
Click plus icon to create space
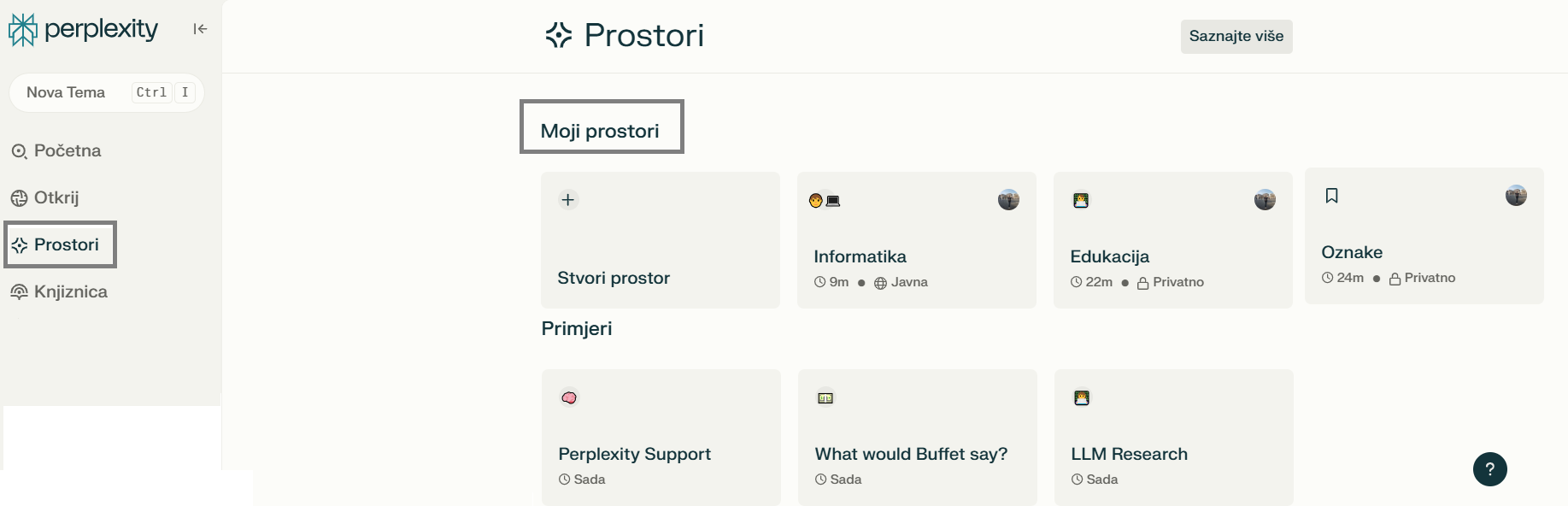click(568, 200)
